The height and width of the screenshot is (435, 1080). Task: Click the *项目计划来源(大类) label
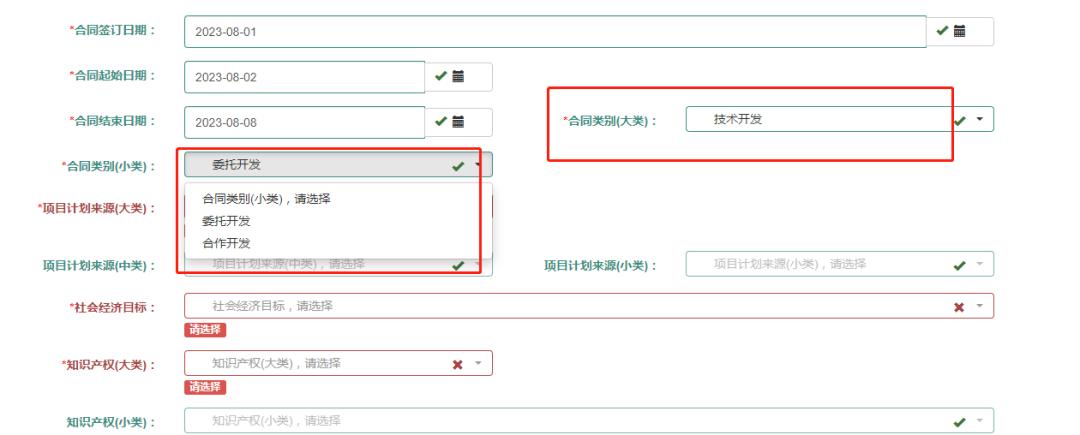click(x=96, y=208)
